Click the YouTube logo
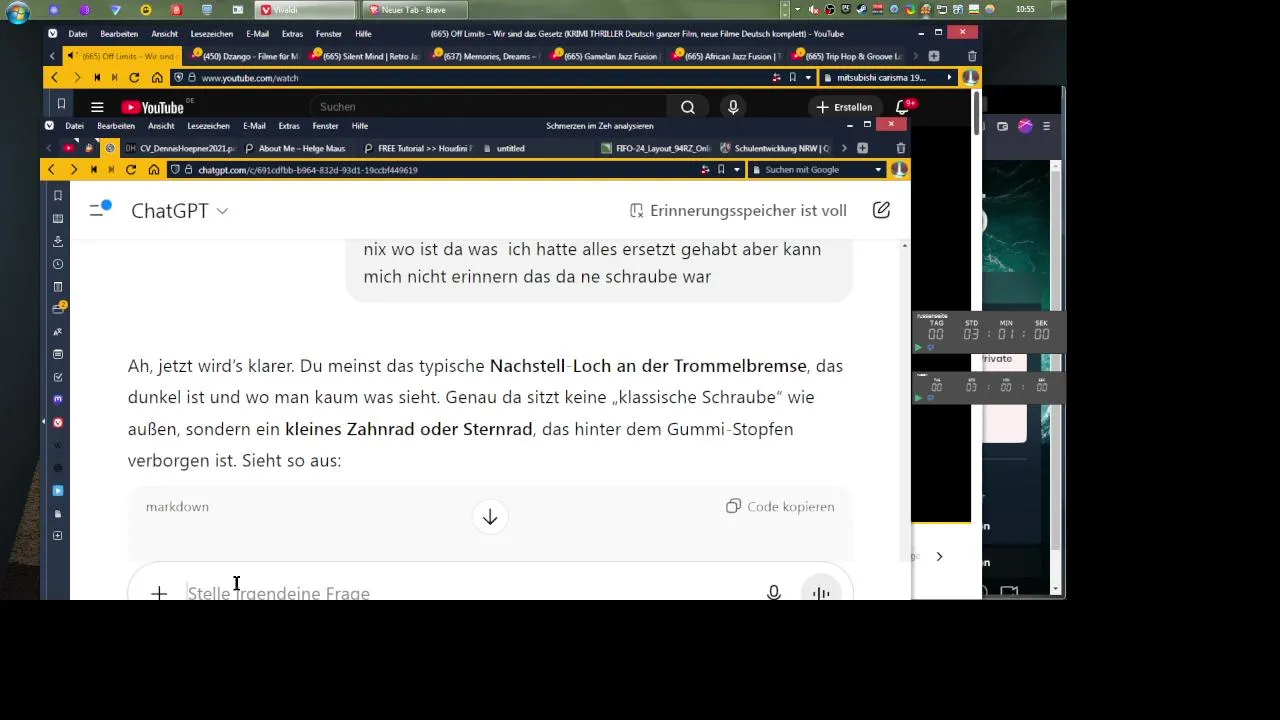The width and height of the screenshot is (1280, 720). point(153,107)
